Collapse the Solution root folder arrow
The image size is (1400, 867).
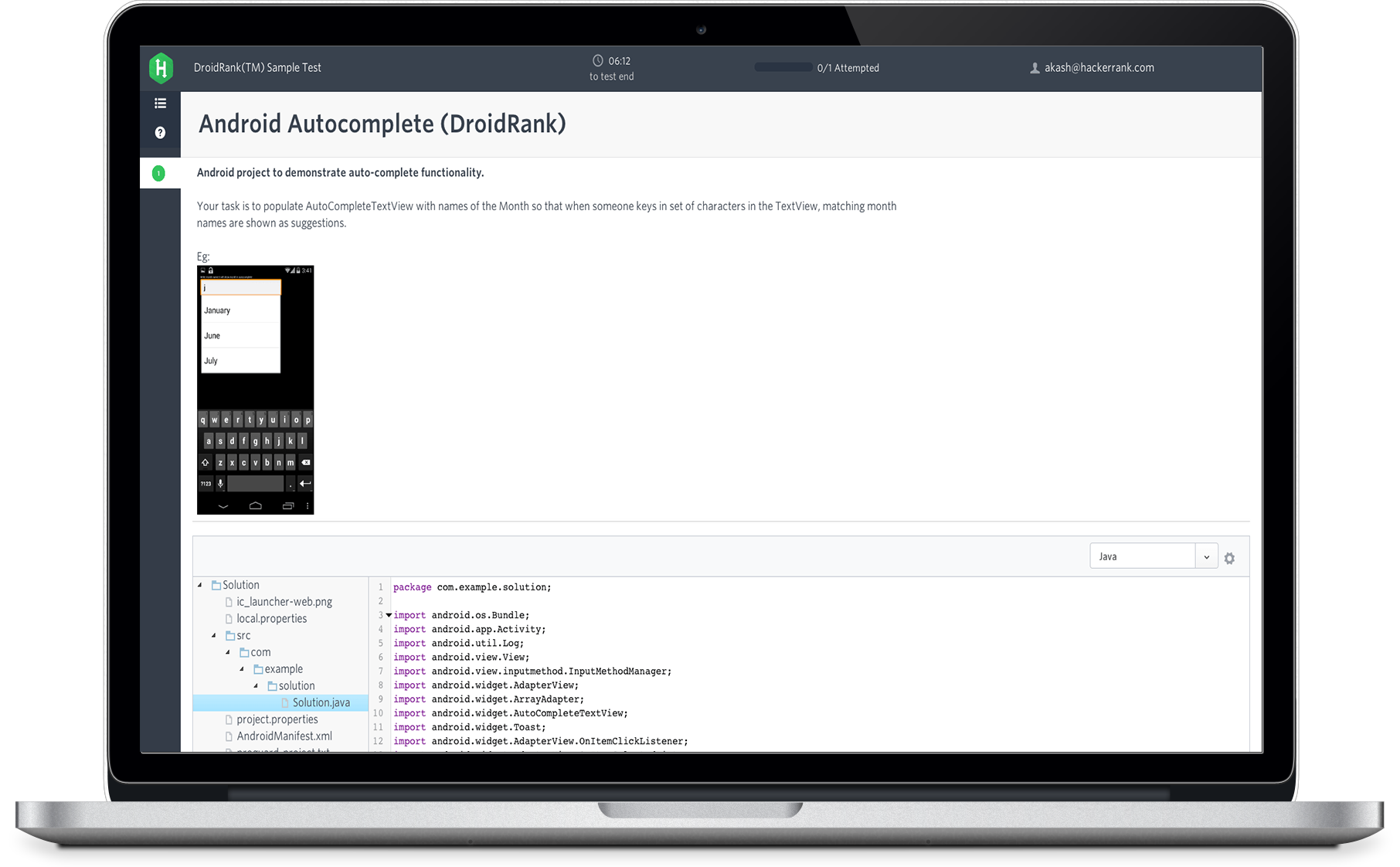click(200, 585)
